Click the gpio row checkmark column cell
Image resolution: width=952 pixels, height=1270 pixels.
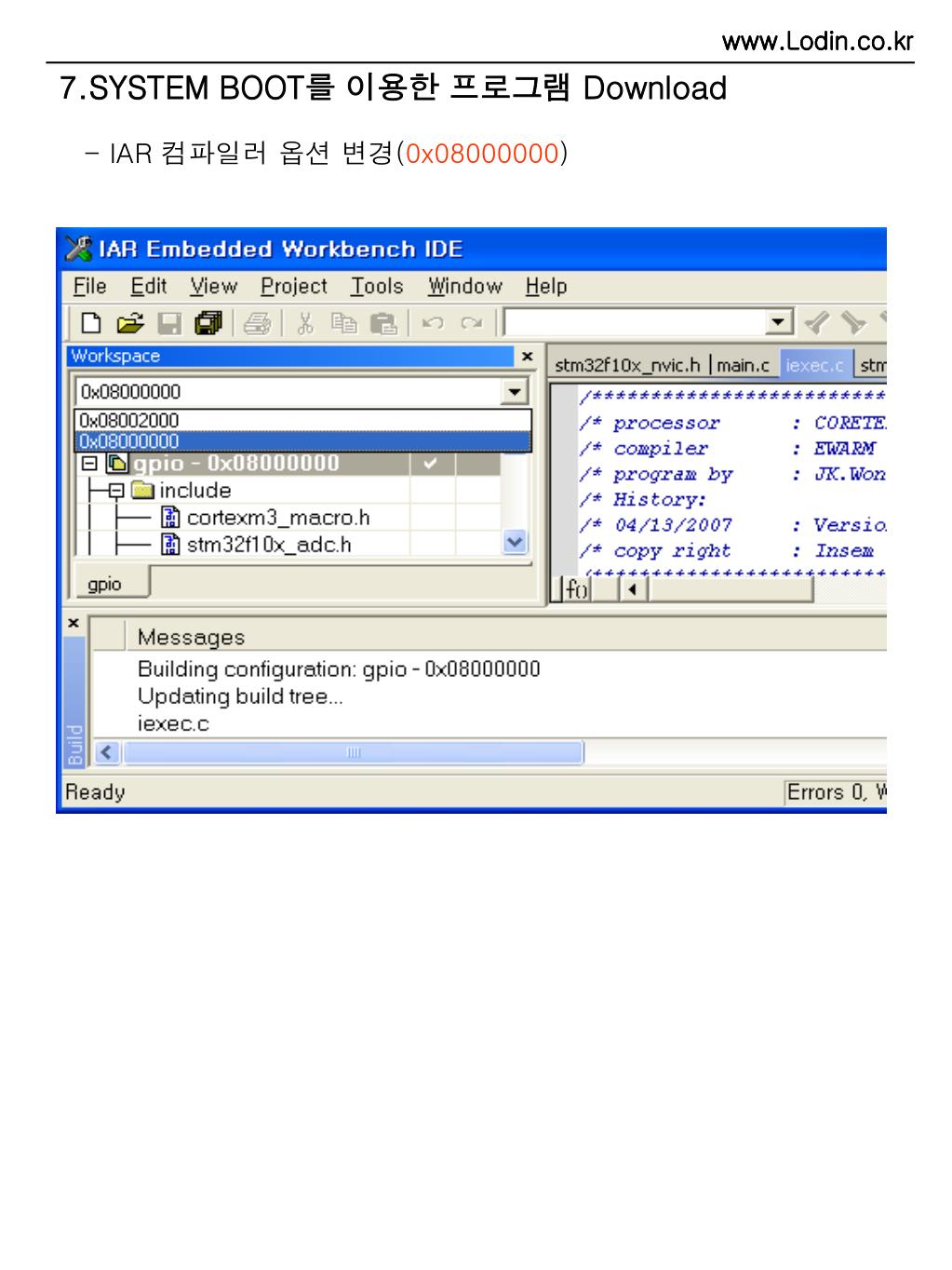pyautogui.click(x=431, y=463)
